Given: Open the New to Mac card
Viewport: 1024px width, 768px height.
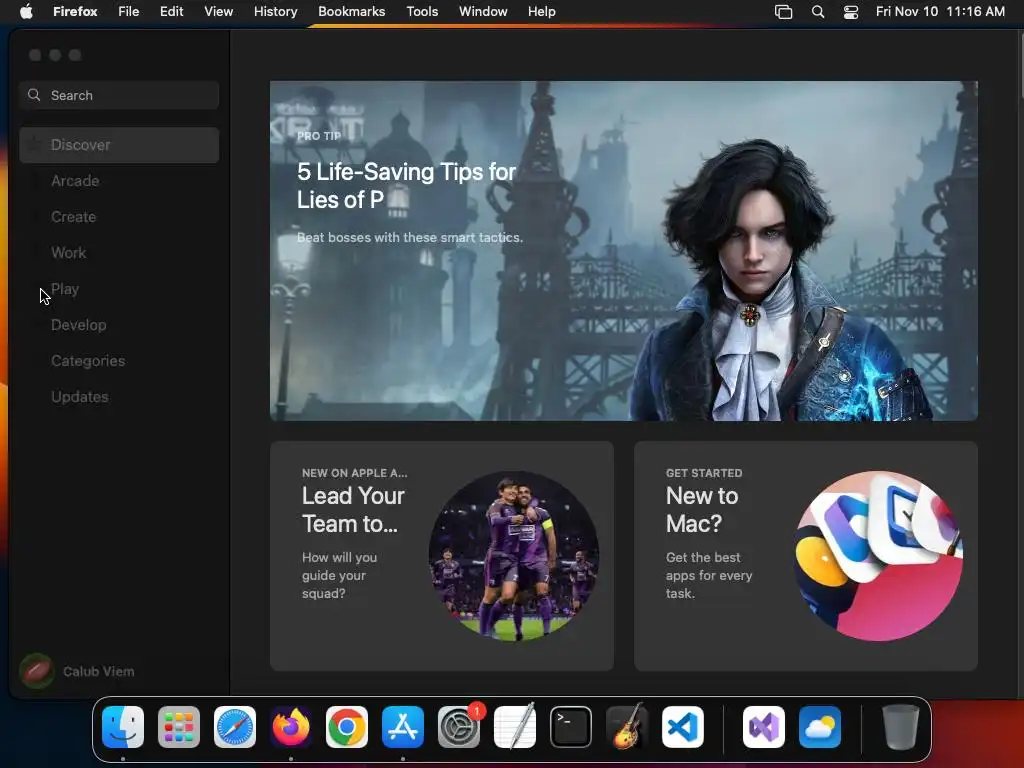Looking at the screenshot, I should 806,556.
